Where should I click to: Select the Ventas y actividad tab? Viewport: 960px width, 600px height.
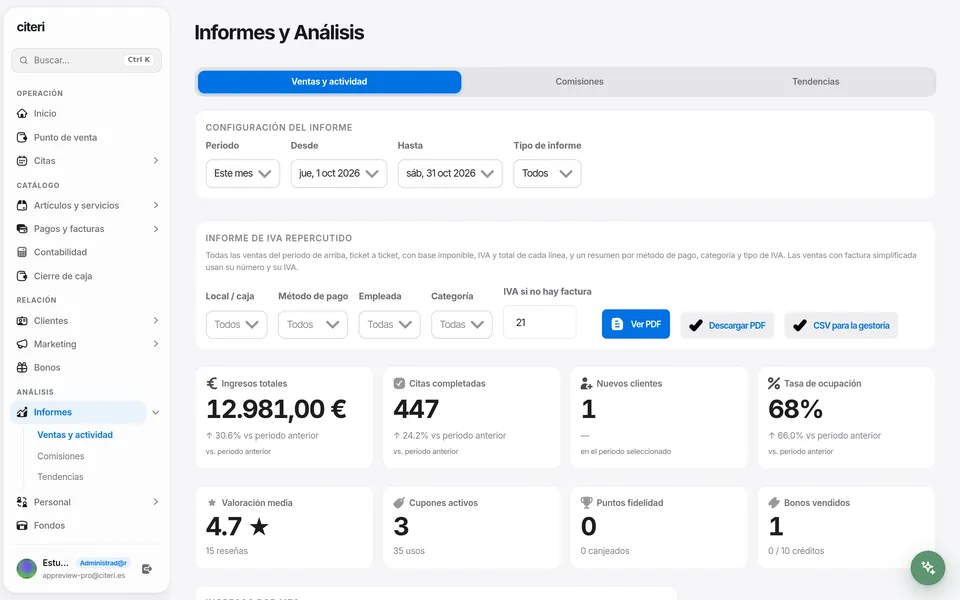(x=329, y=82)
